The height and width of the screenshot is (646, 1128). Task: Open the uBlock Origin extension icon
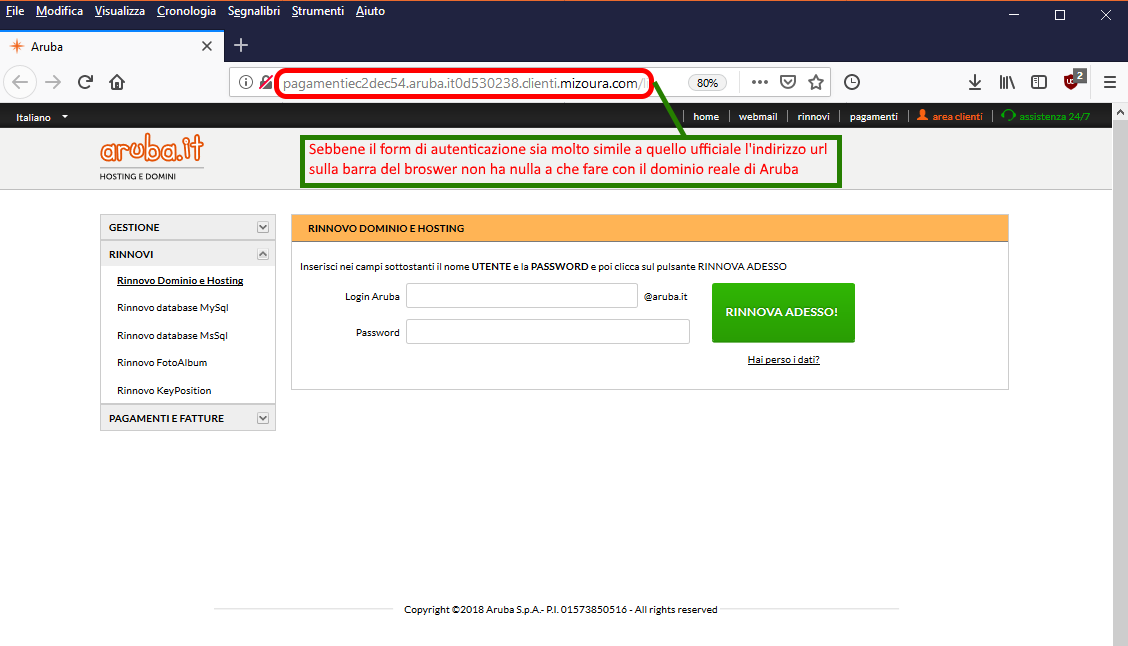click(x=1073, y=81)
